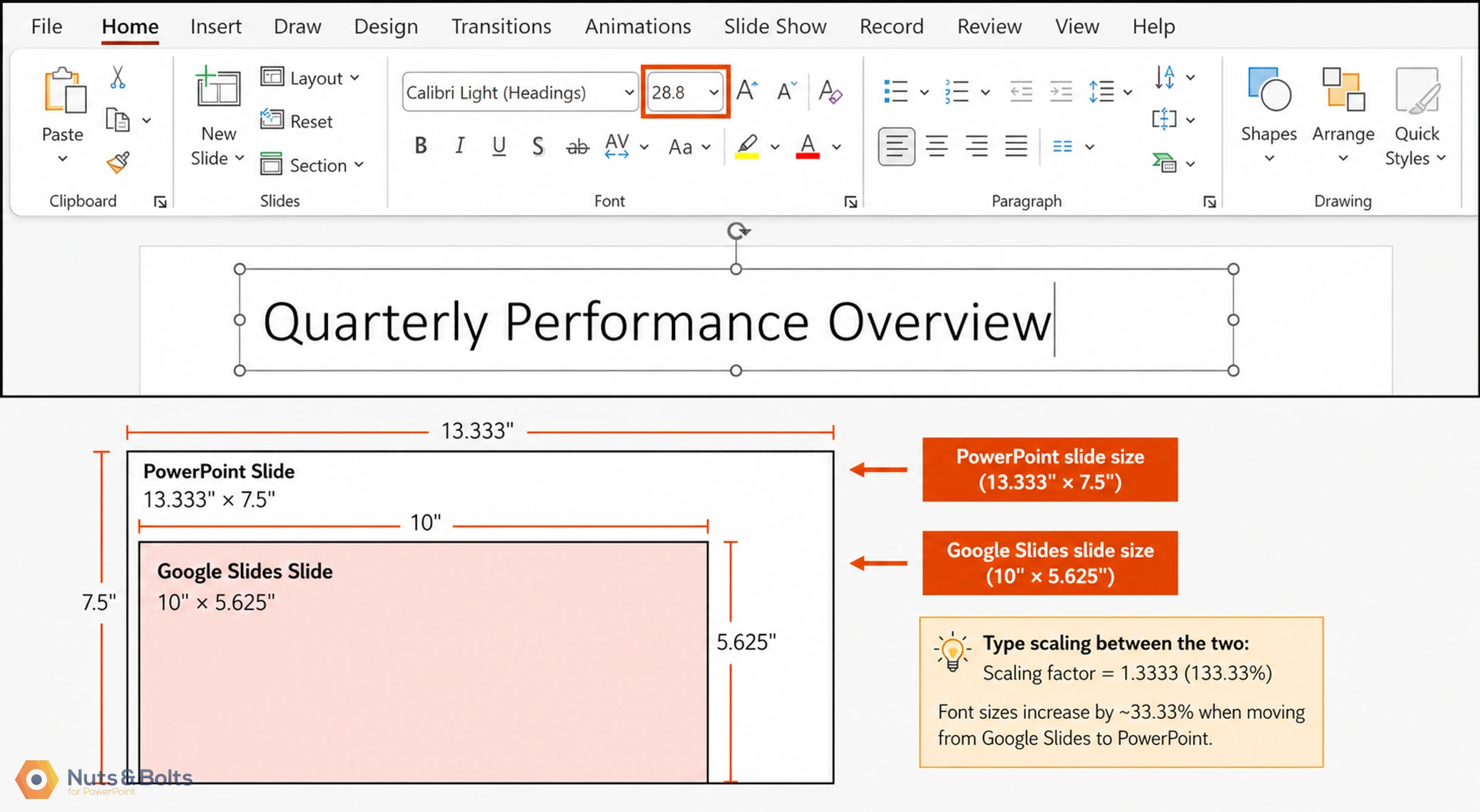This screenshot has height=812, width=1480.
Task: Open bullets dropdown arrow
Action: click(924, 92)
